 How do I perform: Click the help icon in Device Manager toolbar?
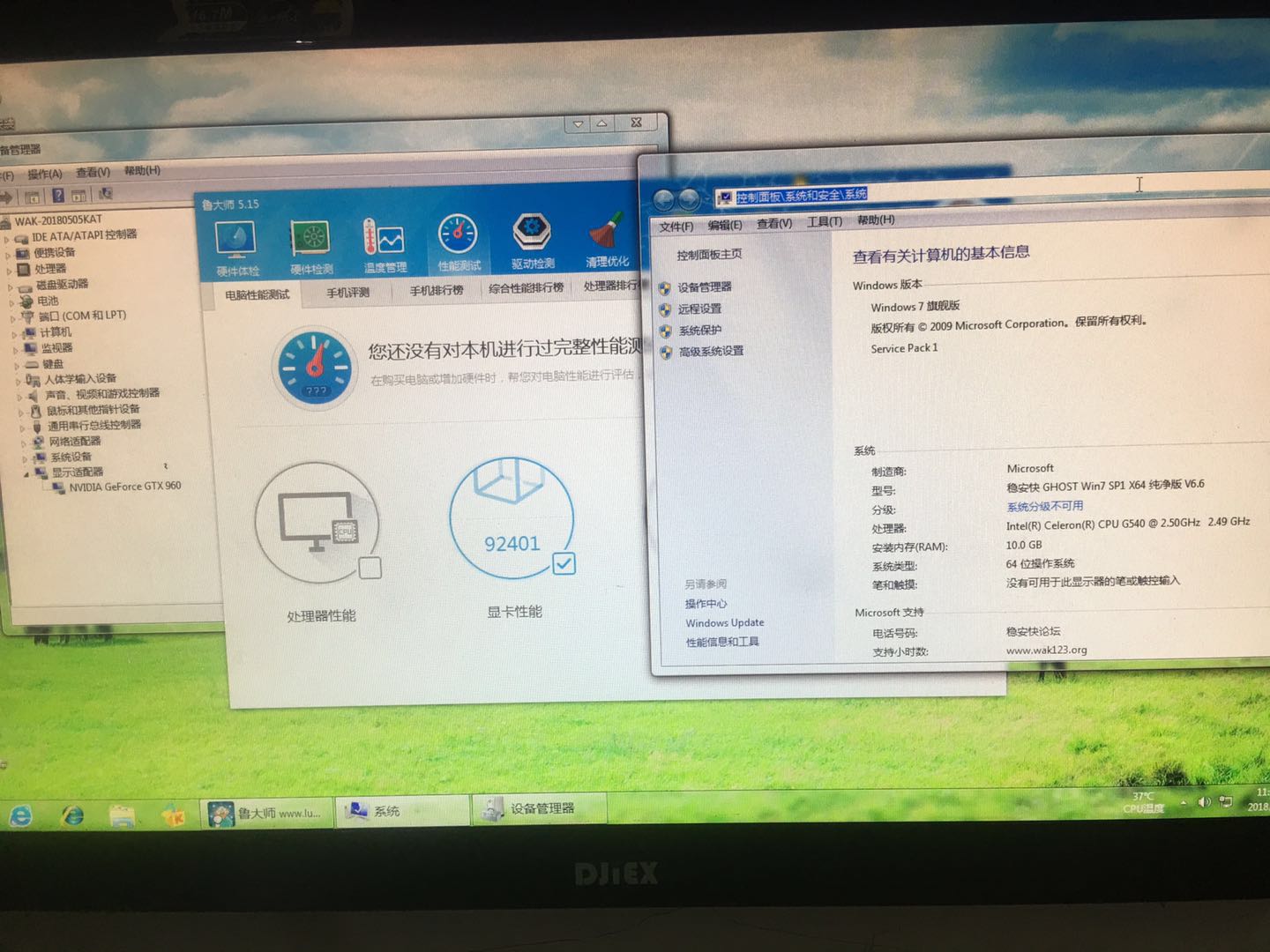[57, 195]
